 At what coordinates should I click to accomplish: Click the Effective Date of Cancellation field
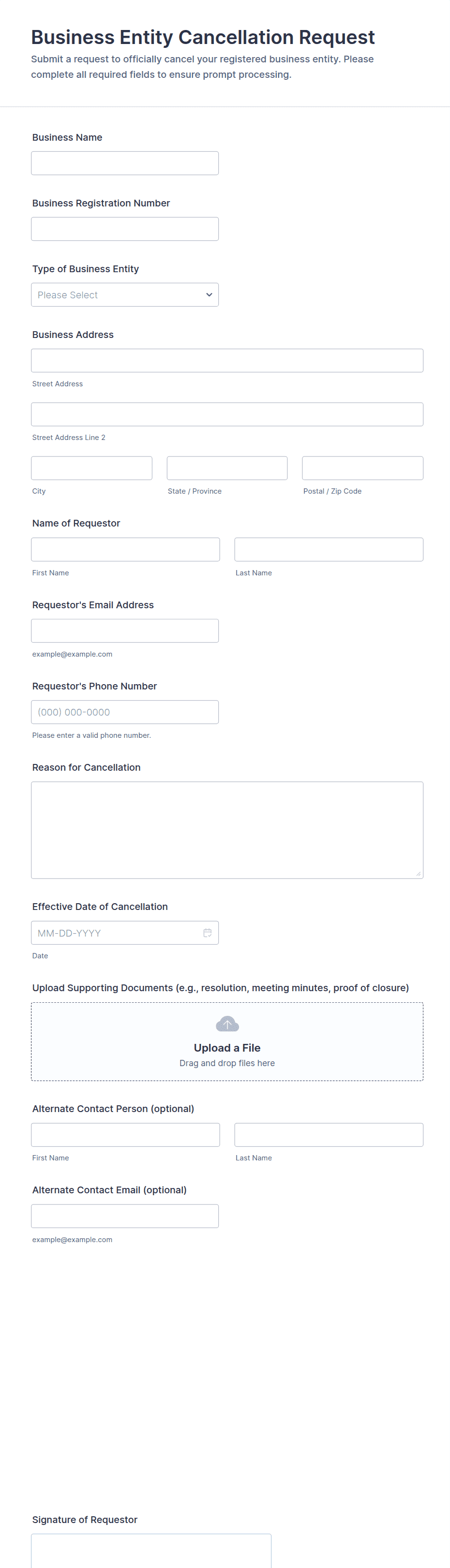116,933
